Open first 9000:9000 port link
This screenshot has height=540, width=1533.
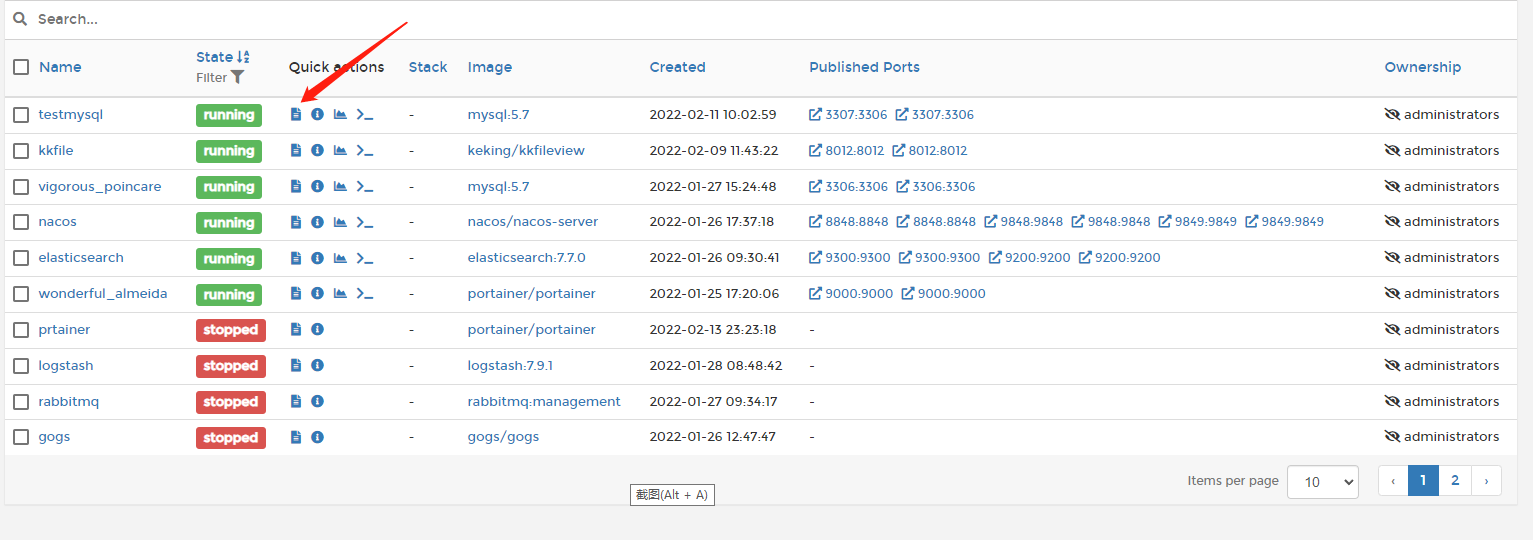(851, 293)
